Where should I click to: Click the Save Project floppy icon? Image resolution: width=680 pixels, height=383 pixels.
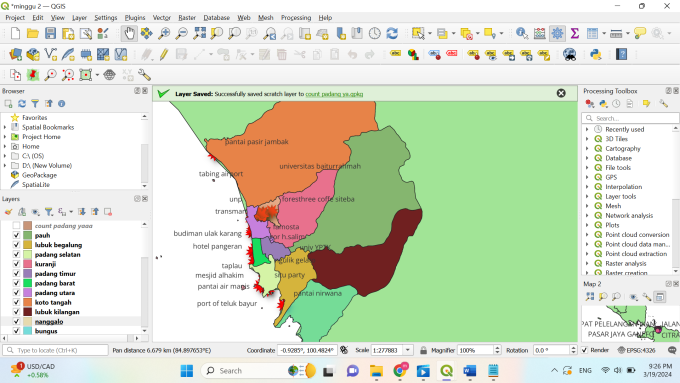(x=51, y=33)
